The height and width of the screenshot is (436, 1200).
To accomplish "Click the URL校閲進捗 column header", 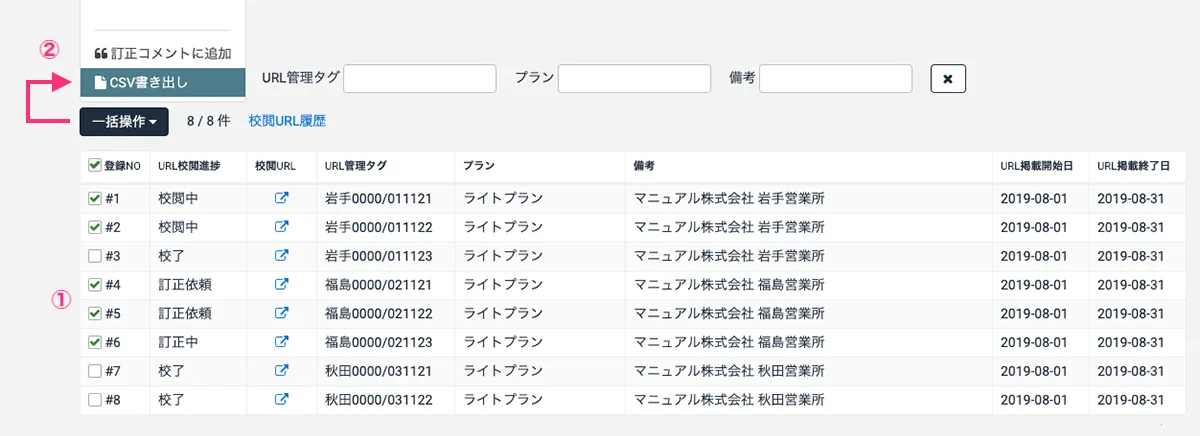I will click(x=189, y=166).
